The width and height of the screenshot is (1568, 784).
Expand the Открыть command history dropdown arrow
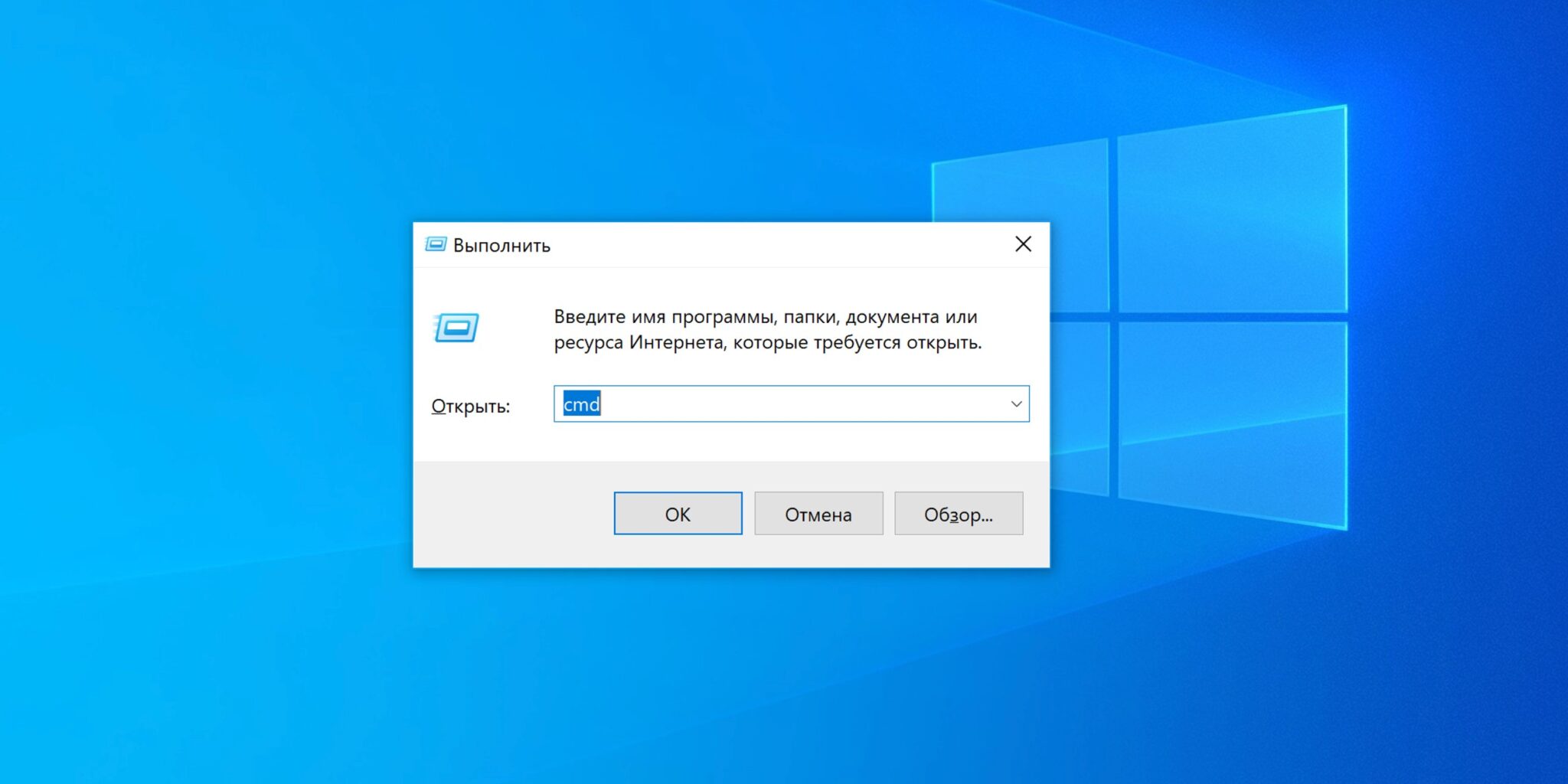click(x=1016, y=404)
